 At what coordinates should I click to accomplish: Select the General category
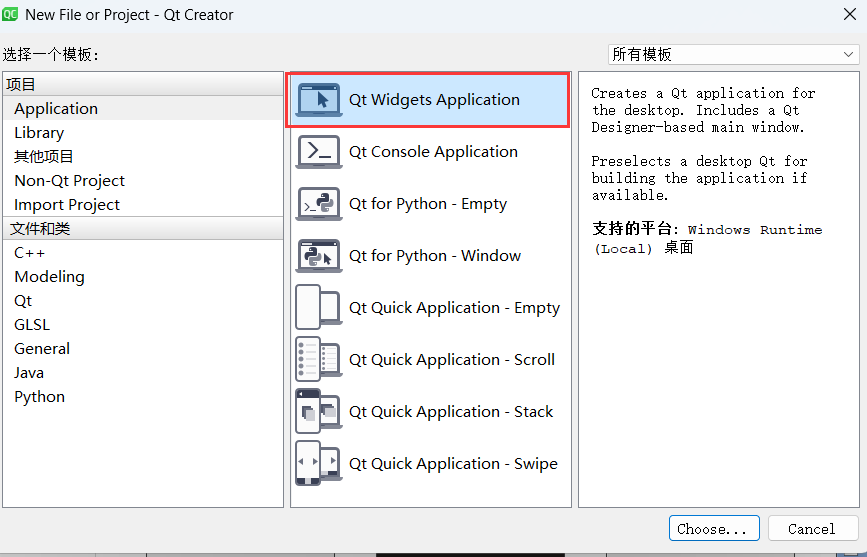point(143,348)
